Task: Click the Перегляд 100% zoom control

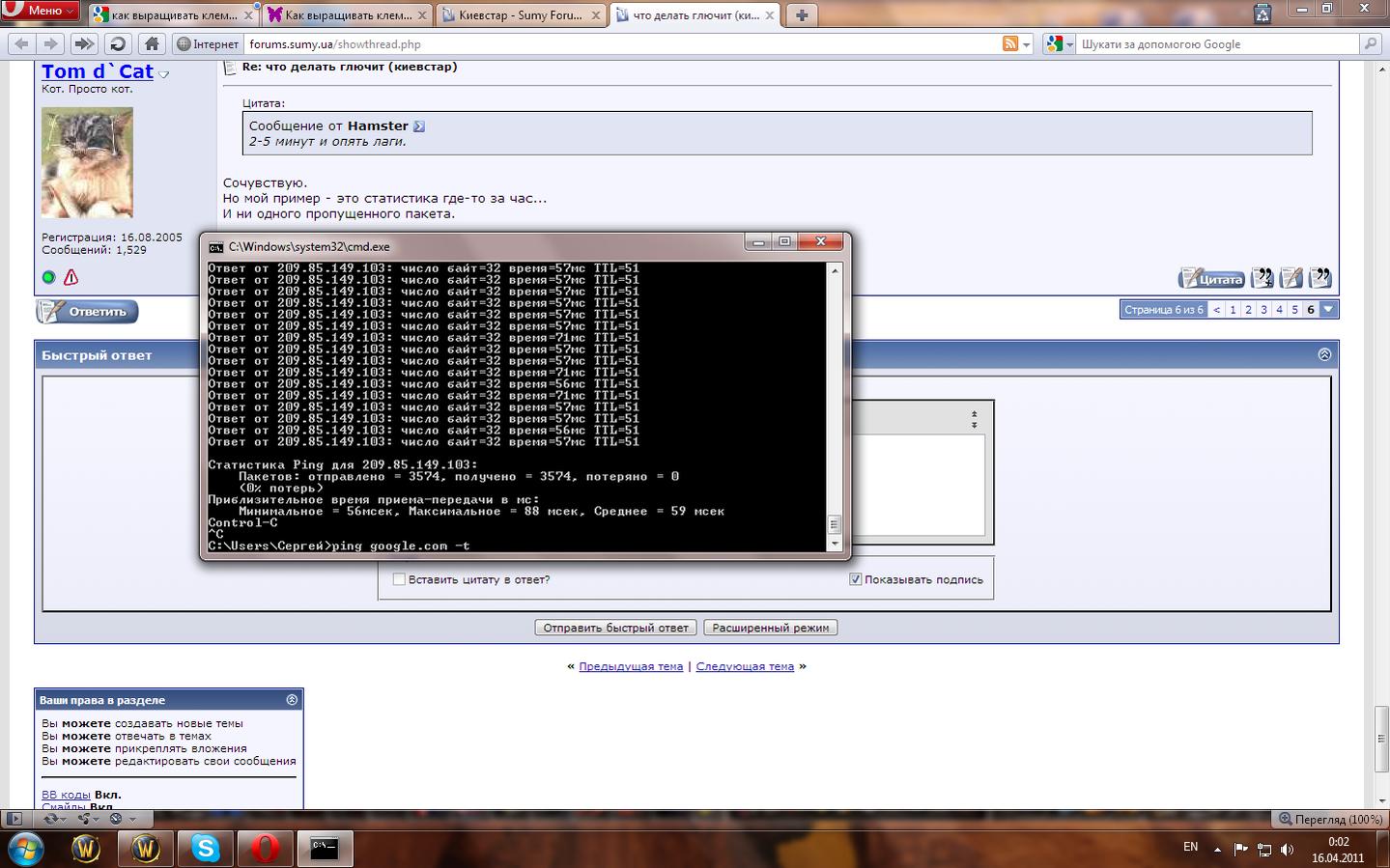Action: (x=1330, y=819)
